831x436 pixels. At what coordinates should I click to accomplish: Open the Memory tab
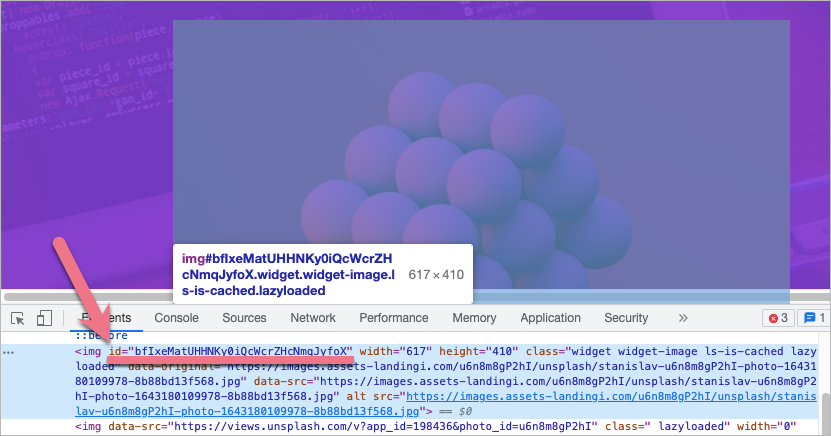click(x=474, y=318)
